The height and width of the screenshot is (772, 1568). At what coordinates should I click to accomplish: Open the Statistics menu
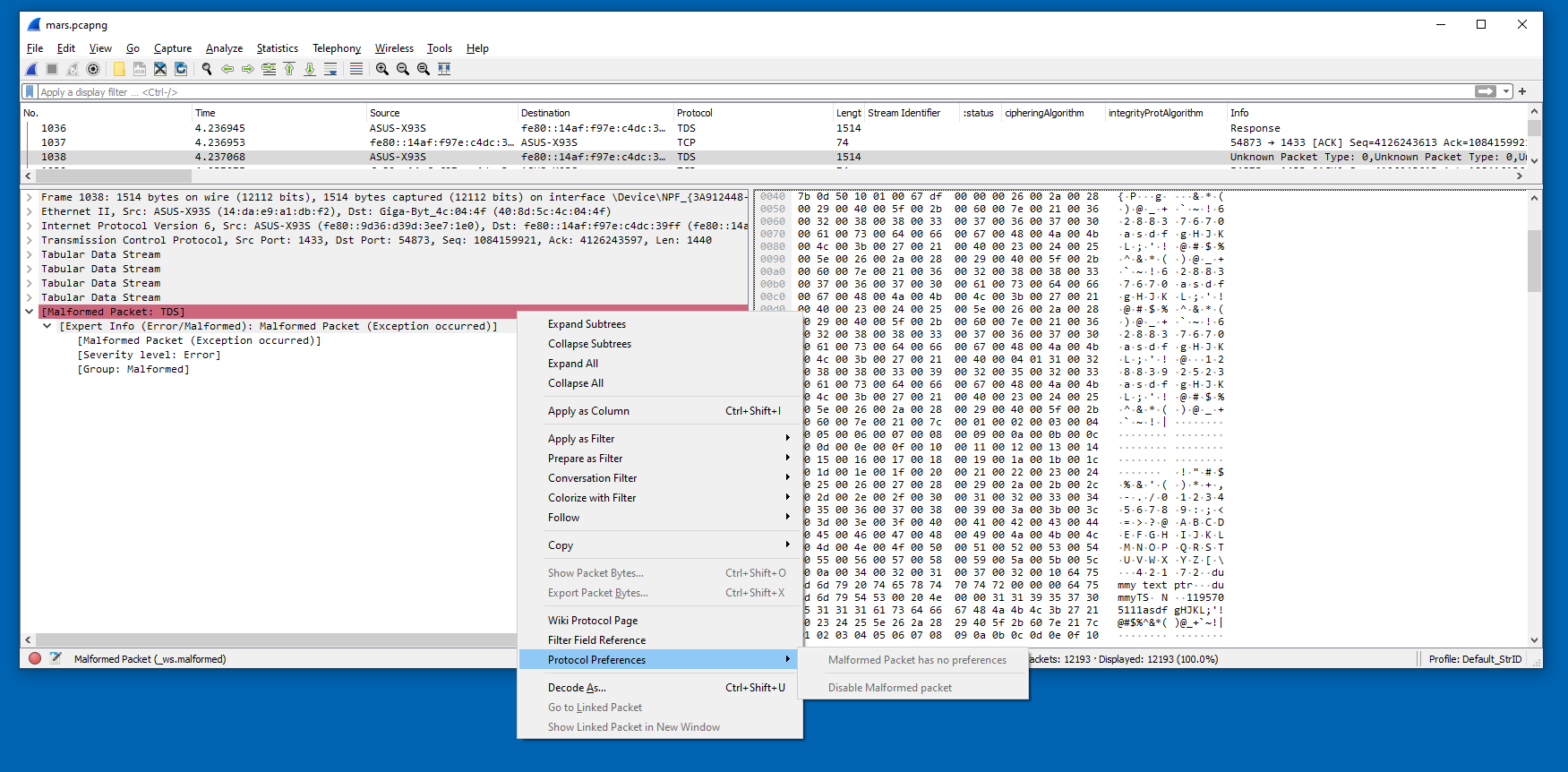tap(278, 48)
